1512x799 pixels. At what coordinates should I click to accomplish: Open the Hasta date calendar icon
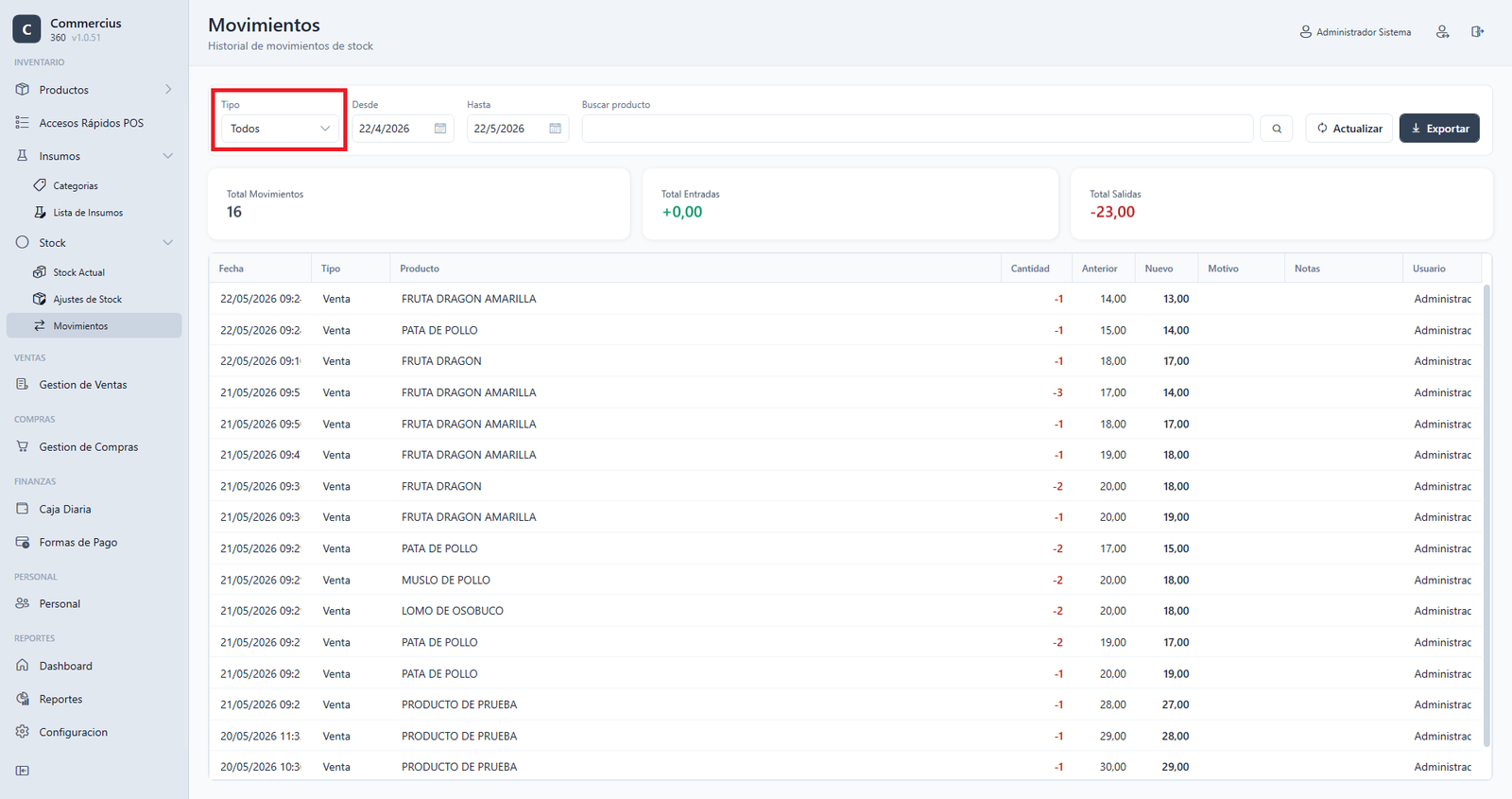point(556,129)
